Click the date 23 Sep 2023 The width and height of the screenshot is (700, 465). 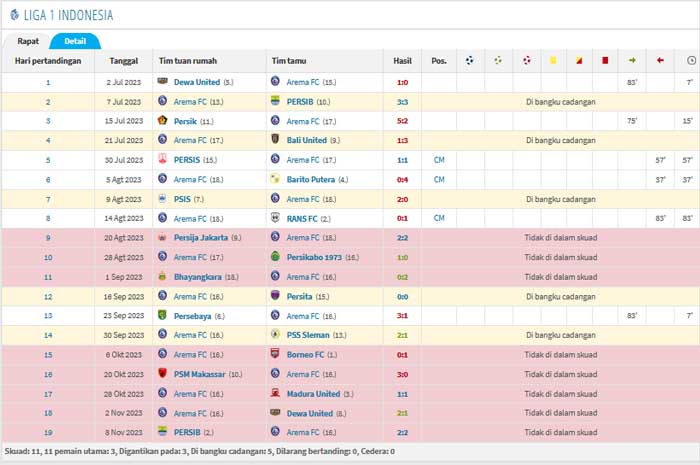click(124, 316)
